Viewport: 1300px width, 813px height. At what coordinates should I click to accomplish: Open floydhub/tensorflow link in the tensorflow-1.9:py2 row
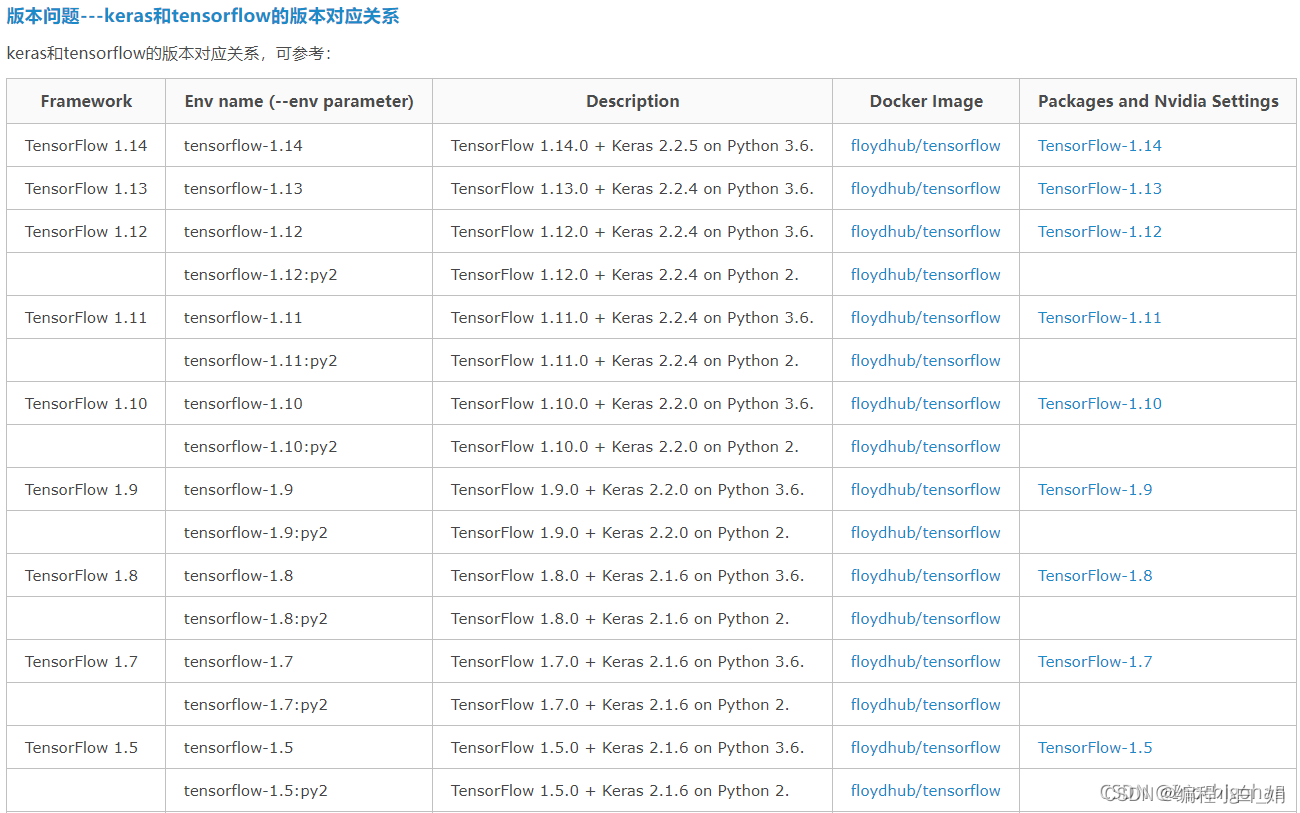click(x=925, y=533)
